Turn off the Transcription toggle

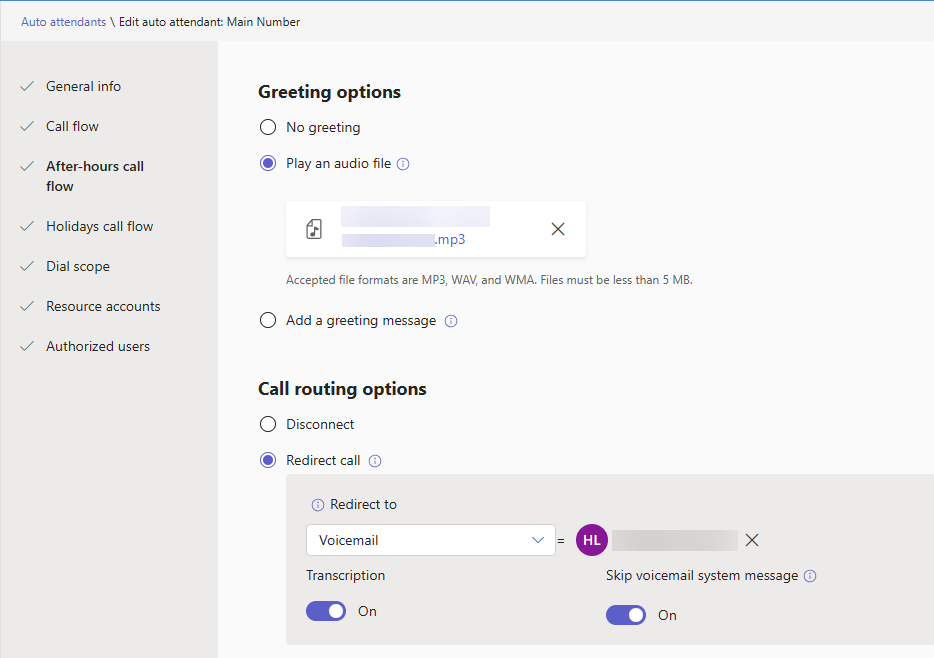[x=326, y=611]
